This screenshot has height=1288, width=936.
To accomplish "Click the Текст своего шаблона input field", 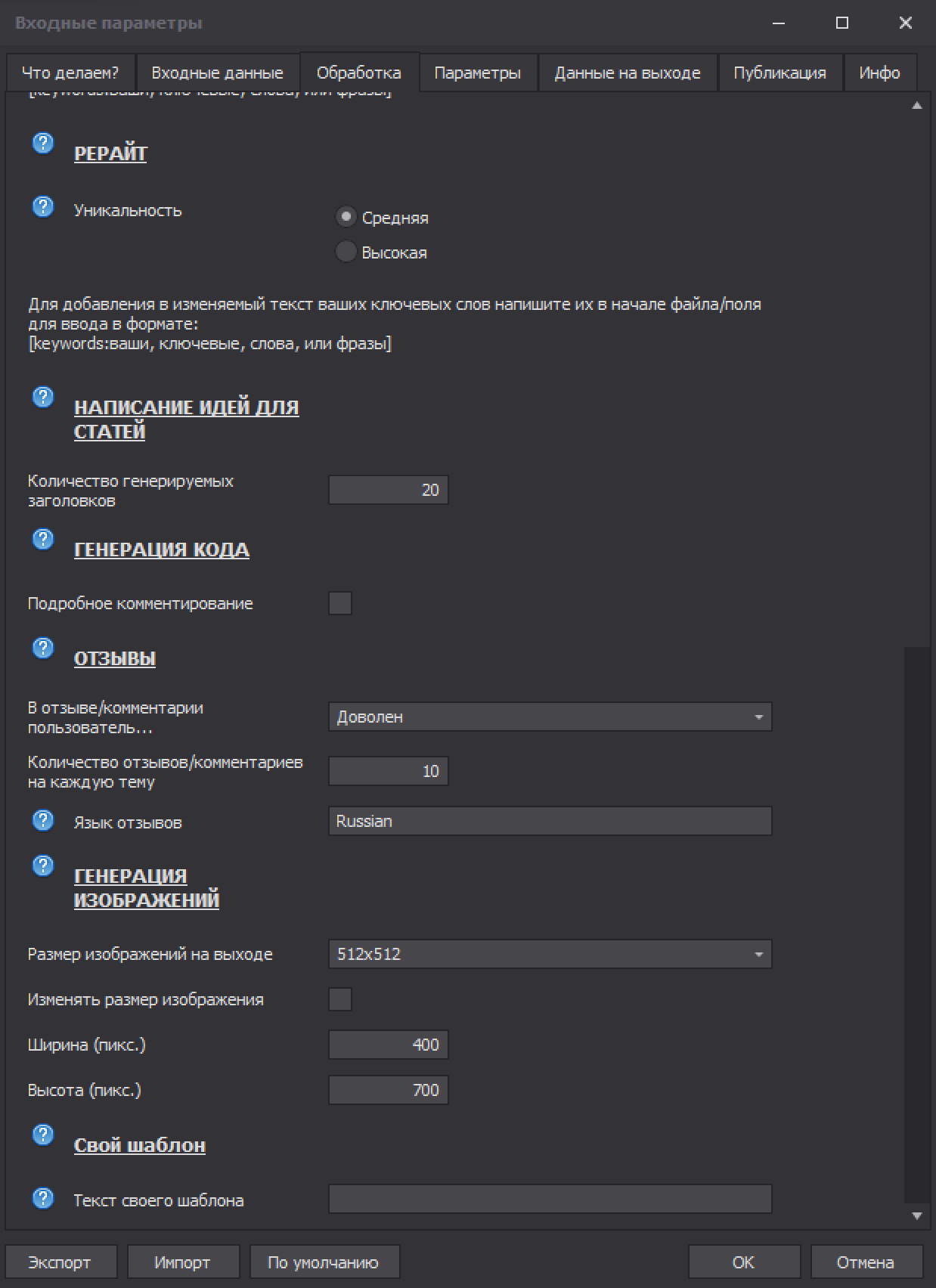I will (x=550, y=1199).
